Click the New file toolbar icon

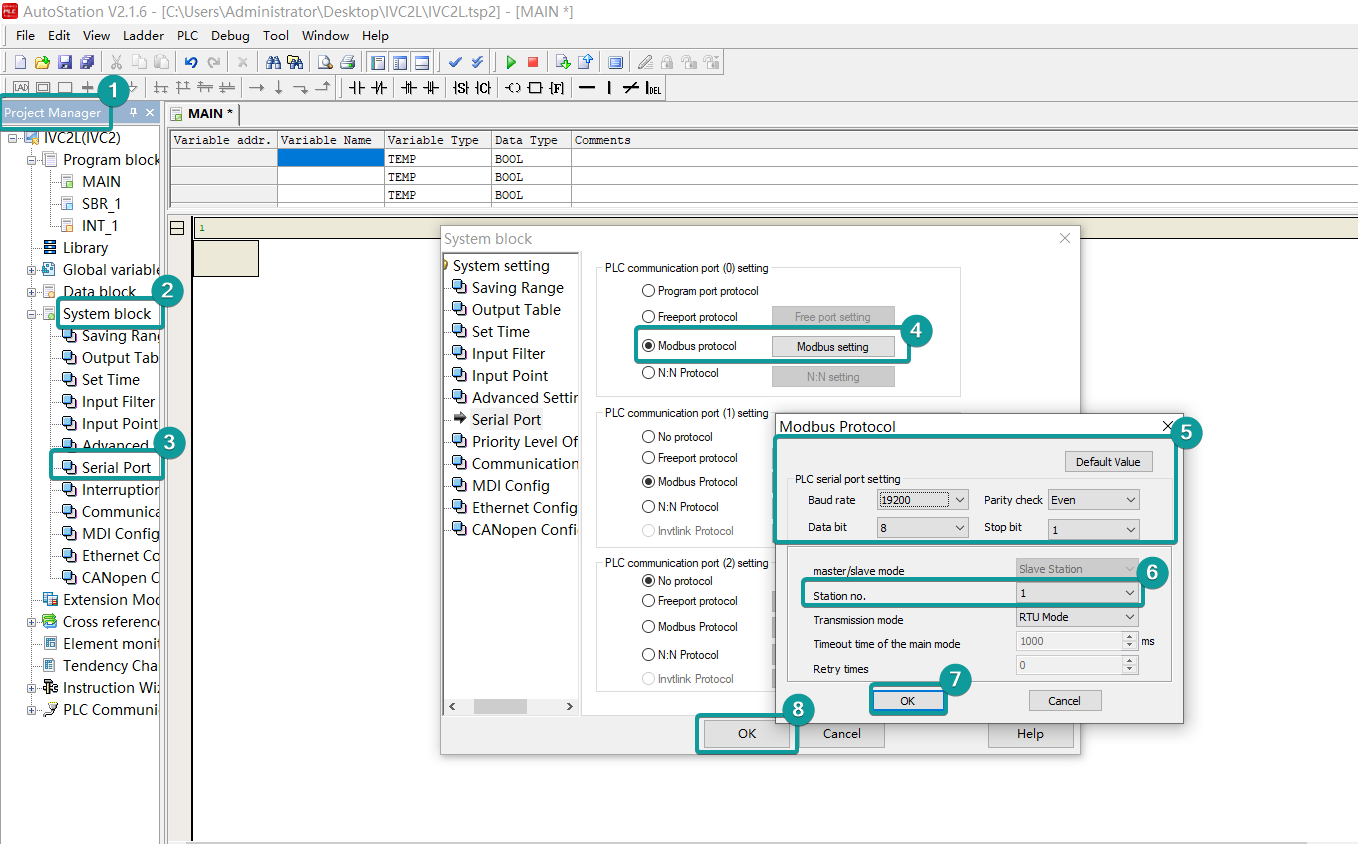[20, 62]
